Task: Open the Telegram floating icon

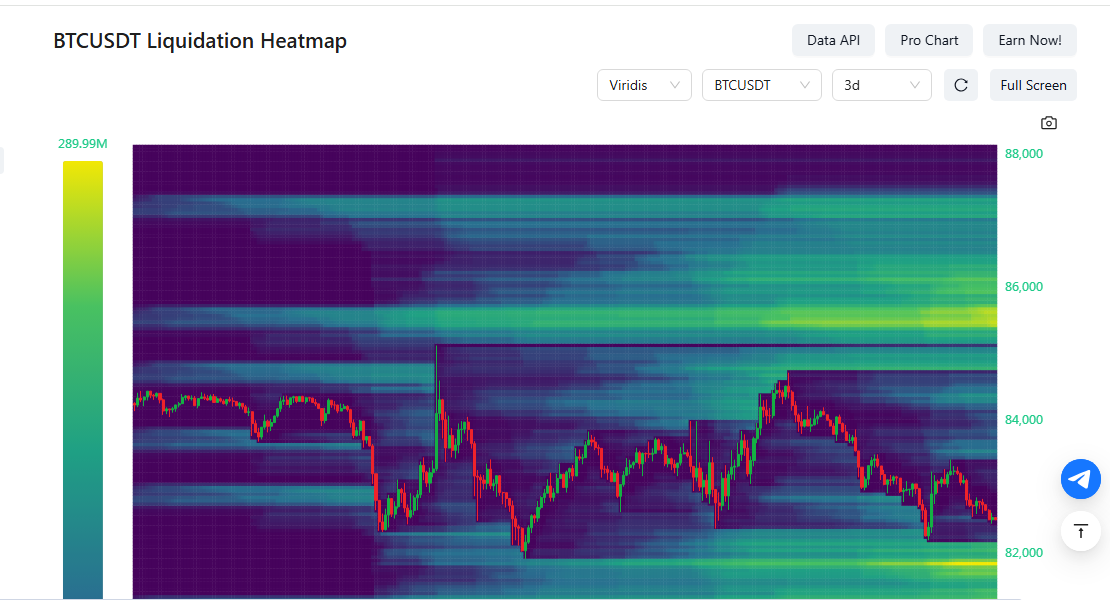Action: click(x=1080, y=480)
